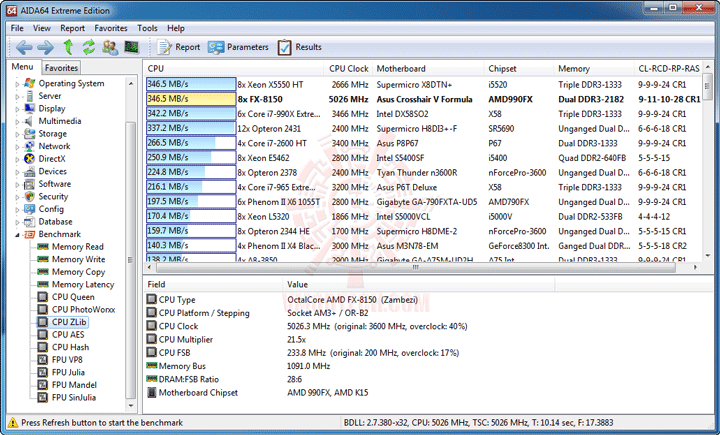Open the users toolbar icon

click(110, 47)
